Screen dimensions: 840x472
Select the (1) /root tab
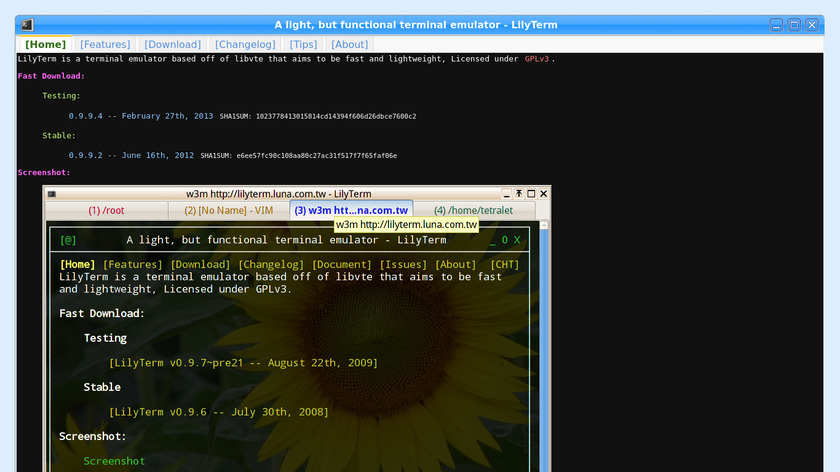(x=106, y=211)
